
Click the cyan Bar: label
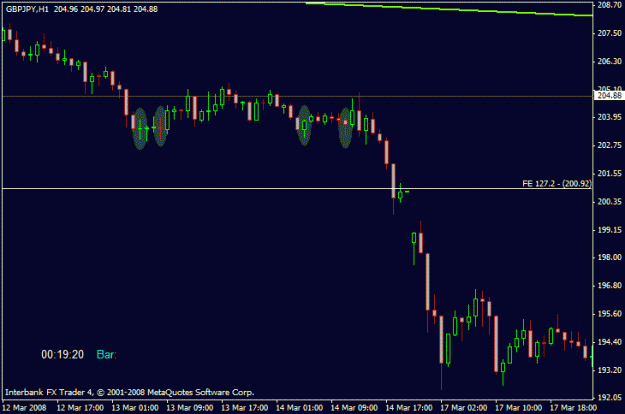106,354
